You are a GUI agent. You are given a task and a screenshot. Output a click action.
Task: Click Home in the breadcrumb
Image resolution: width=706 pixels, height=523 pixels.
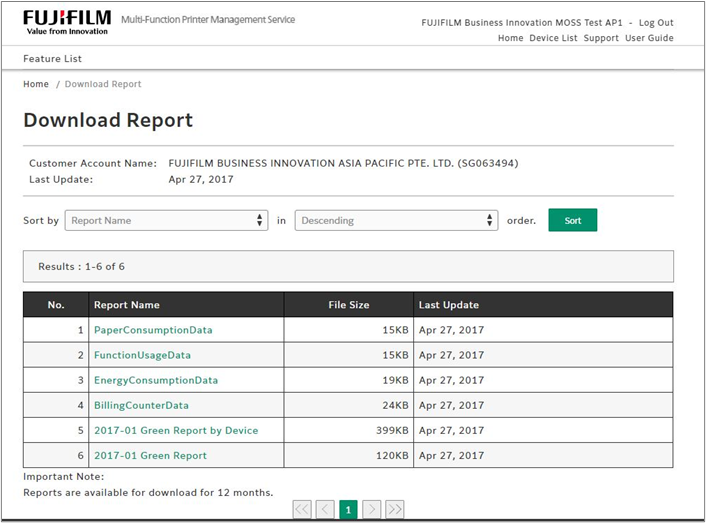(36, 84)
